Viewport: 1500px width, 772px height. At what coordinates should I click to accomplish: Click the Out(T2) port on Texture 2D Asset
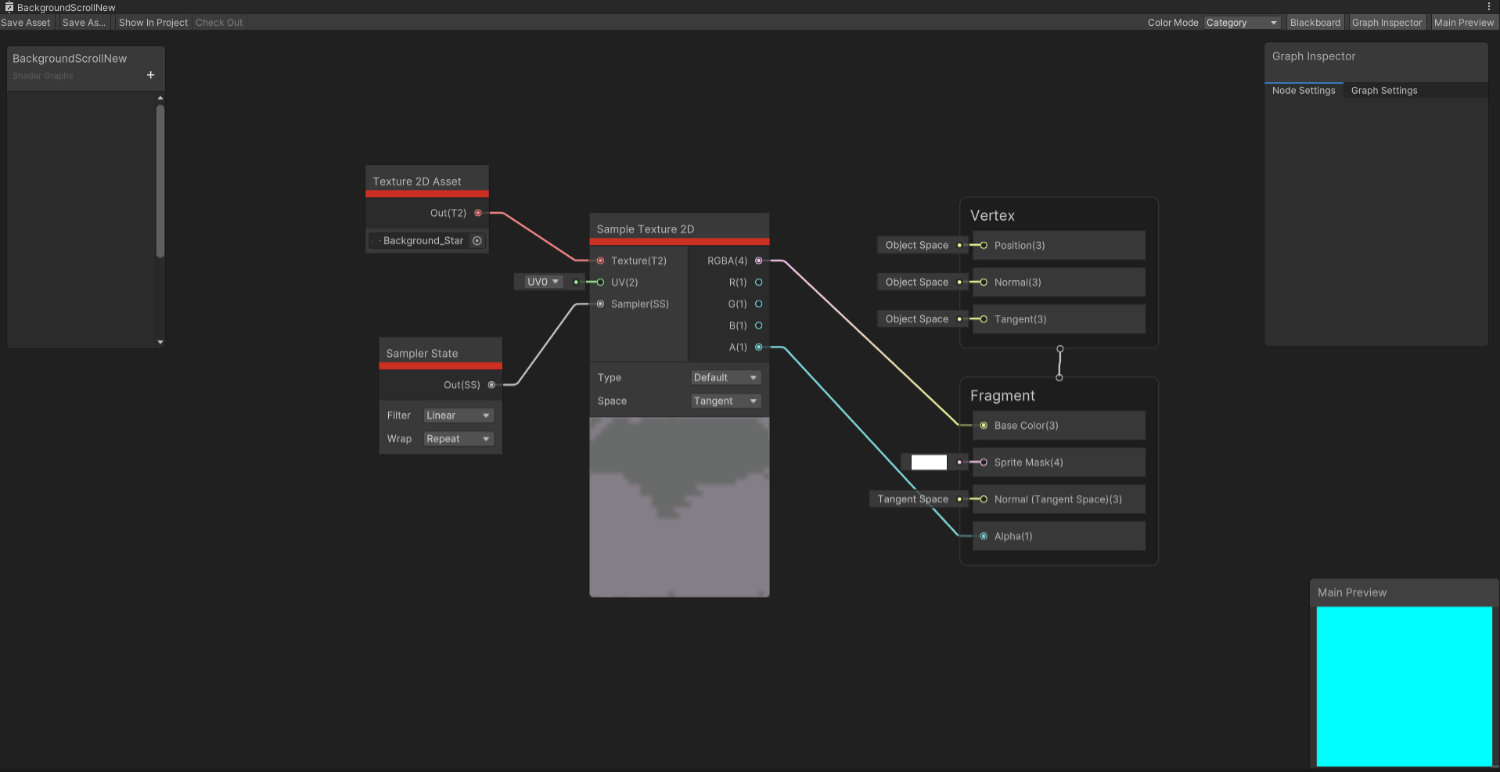478,213
